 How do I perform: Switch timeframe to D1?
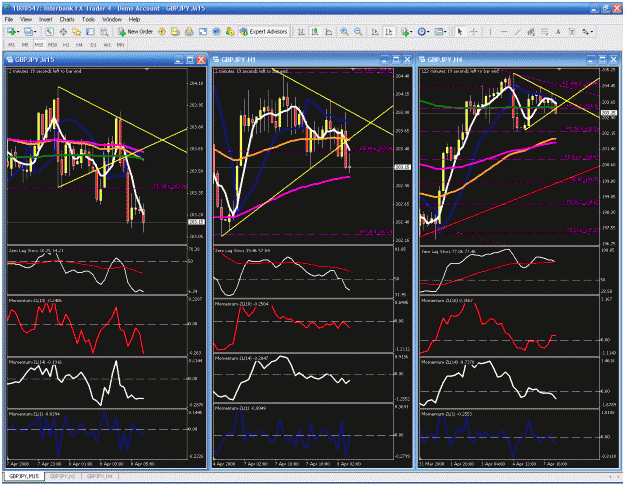93,45
